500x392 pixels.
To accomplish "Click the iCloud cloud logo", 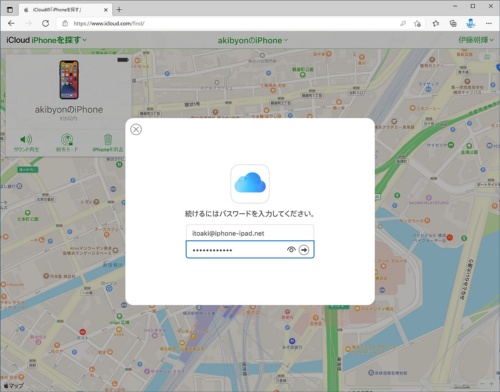I will tap(250, 183).
